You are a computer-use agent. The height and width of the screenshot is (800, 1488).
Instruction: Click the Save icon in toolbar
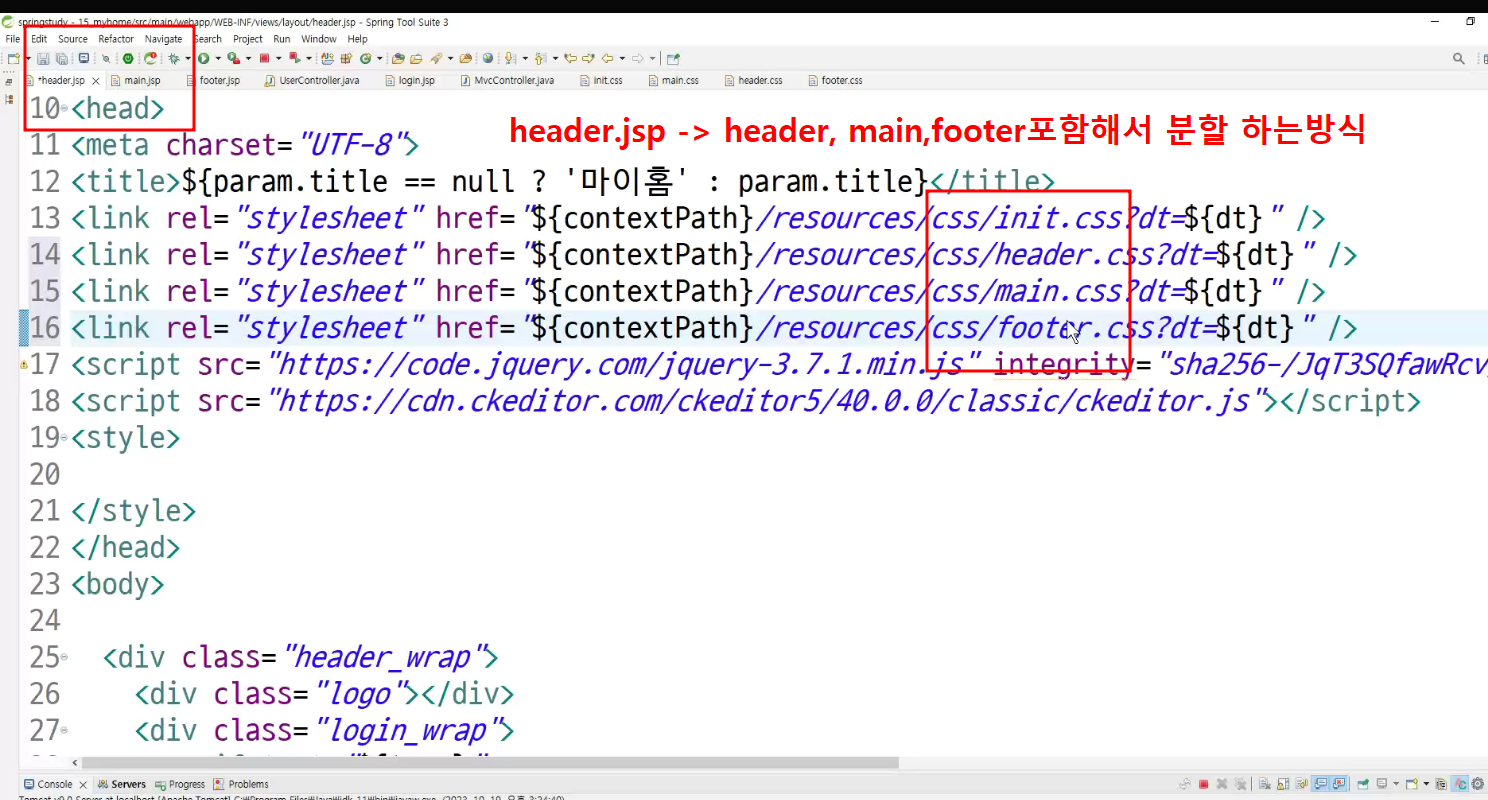point(43,59)
